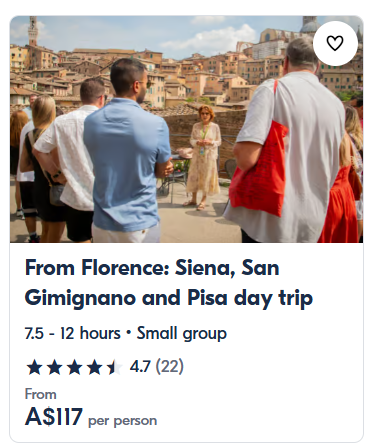Open 'From Florence: Siena, San Gimignano' title link
Screen dimensions: 372x443
169,282
